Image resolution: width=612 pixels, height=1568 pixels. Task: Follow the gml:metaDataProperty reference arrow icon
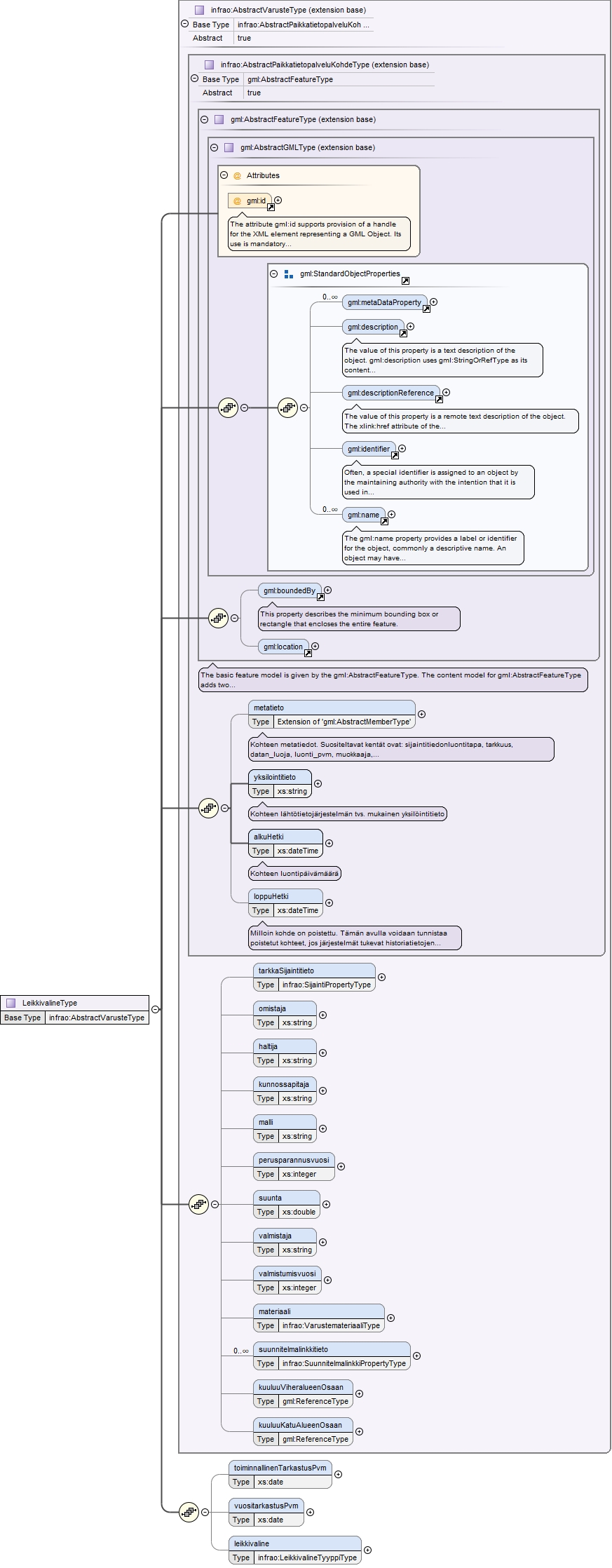click(x=426, y=309)
